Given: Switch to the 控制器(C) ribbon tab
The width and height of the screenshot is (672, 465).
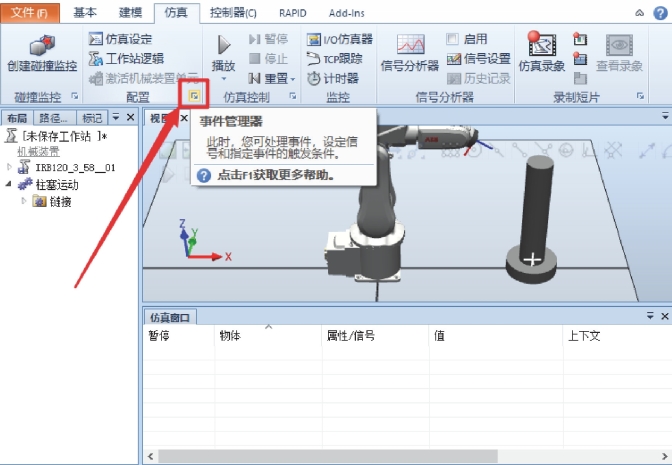Looking at the screenshot, I should 233,13.
